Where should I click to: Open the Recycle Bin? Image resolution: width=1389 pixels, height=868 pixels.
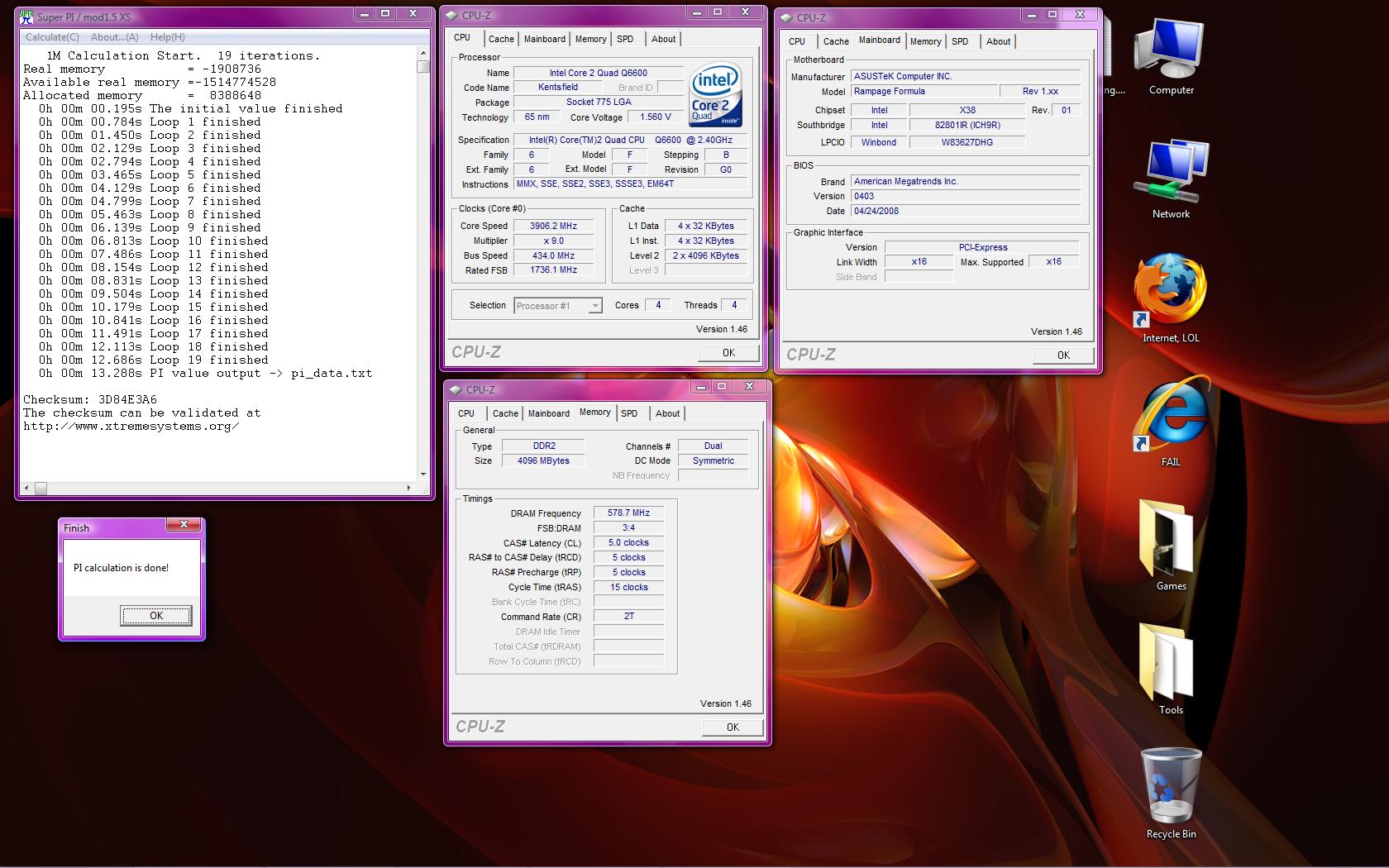tap(1171, 794)
